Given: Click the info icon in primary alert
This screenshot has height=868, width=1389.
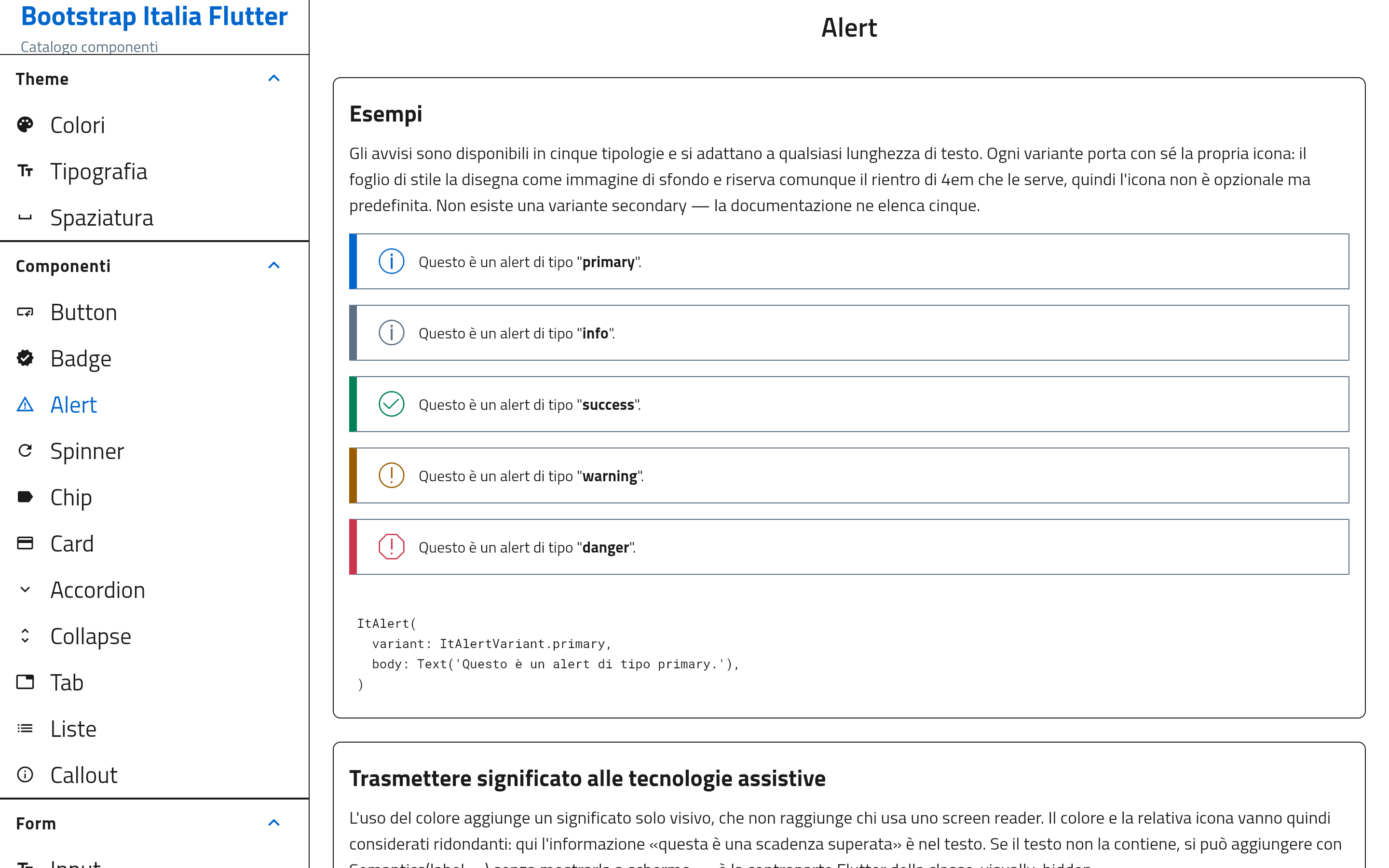Looking at the screenshot, I should pos(392,261).
